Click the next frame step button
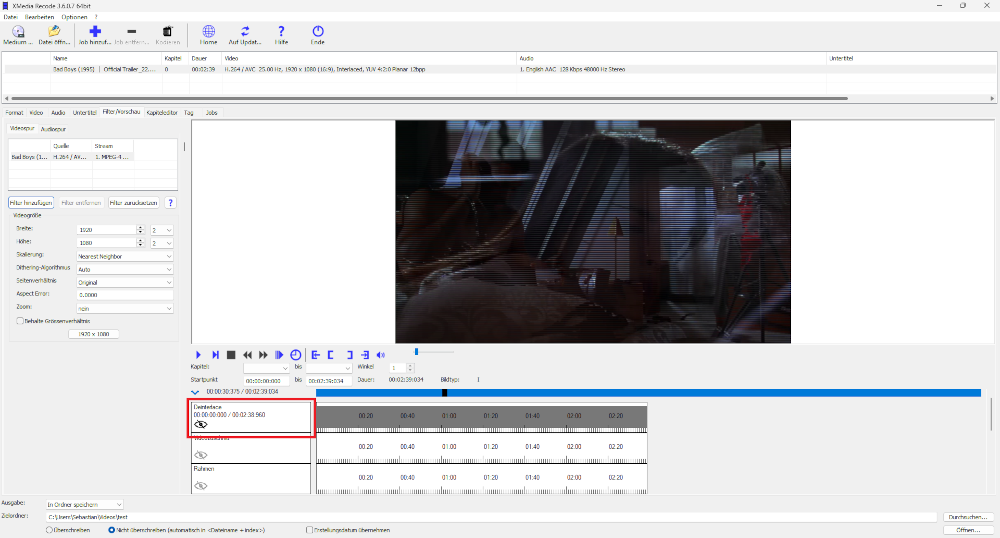The height and width of the screenshot is (538, 1000). [216, 355]
